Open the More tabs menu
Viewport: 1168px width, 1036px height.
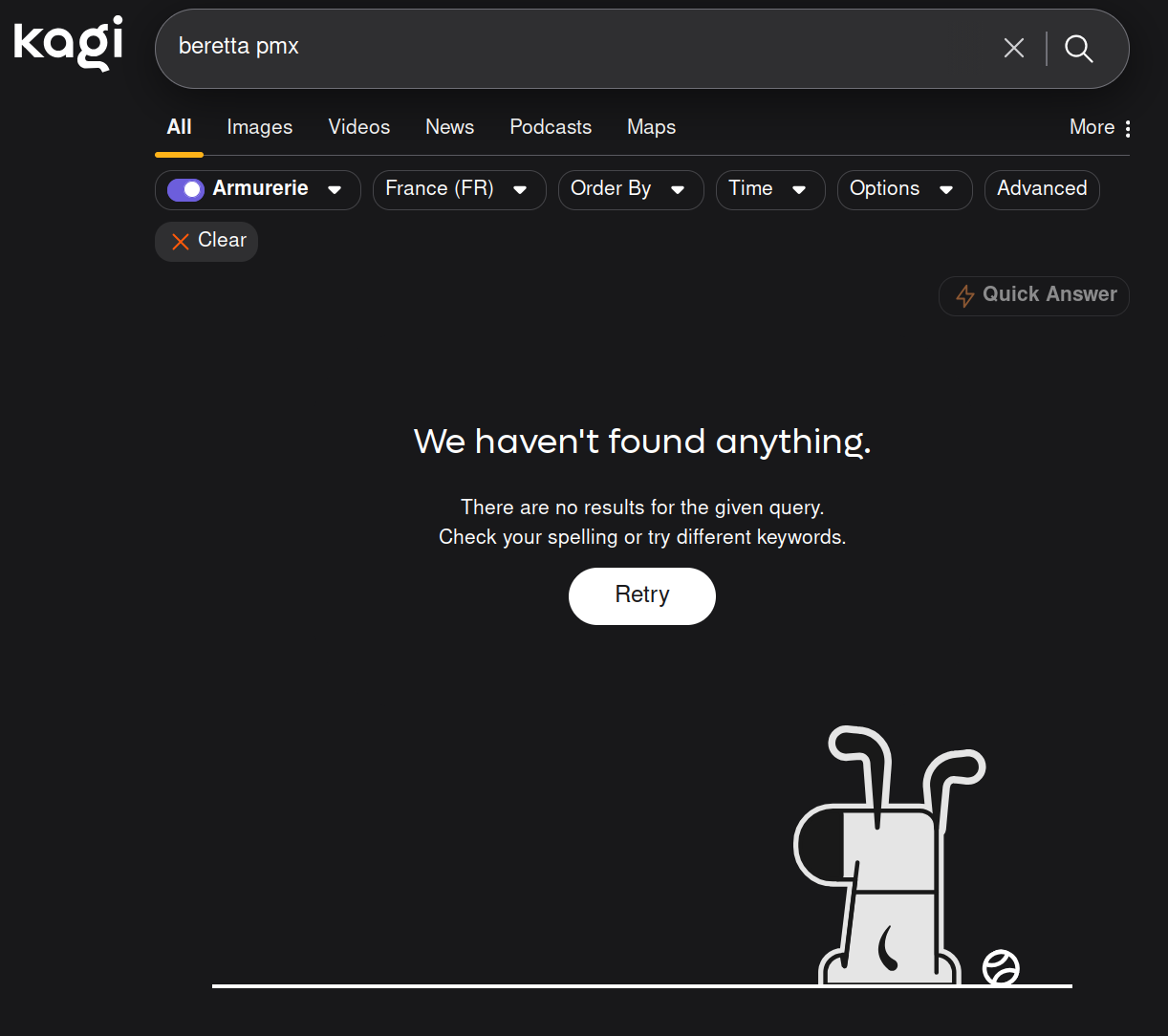[1099, 127]
